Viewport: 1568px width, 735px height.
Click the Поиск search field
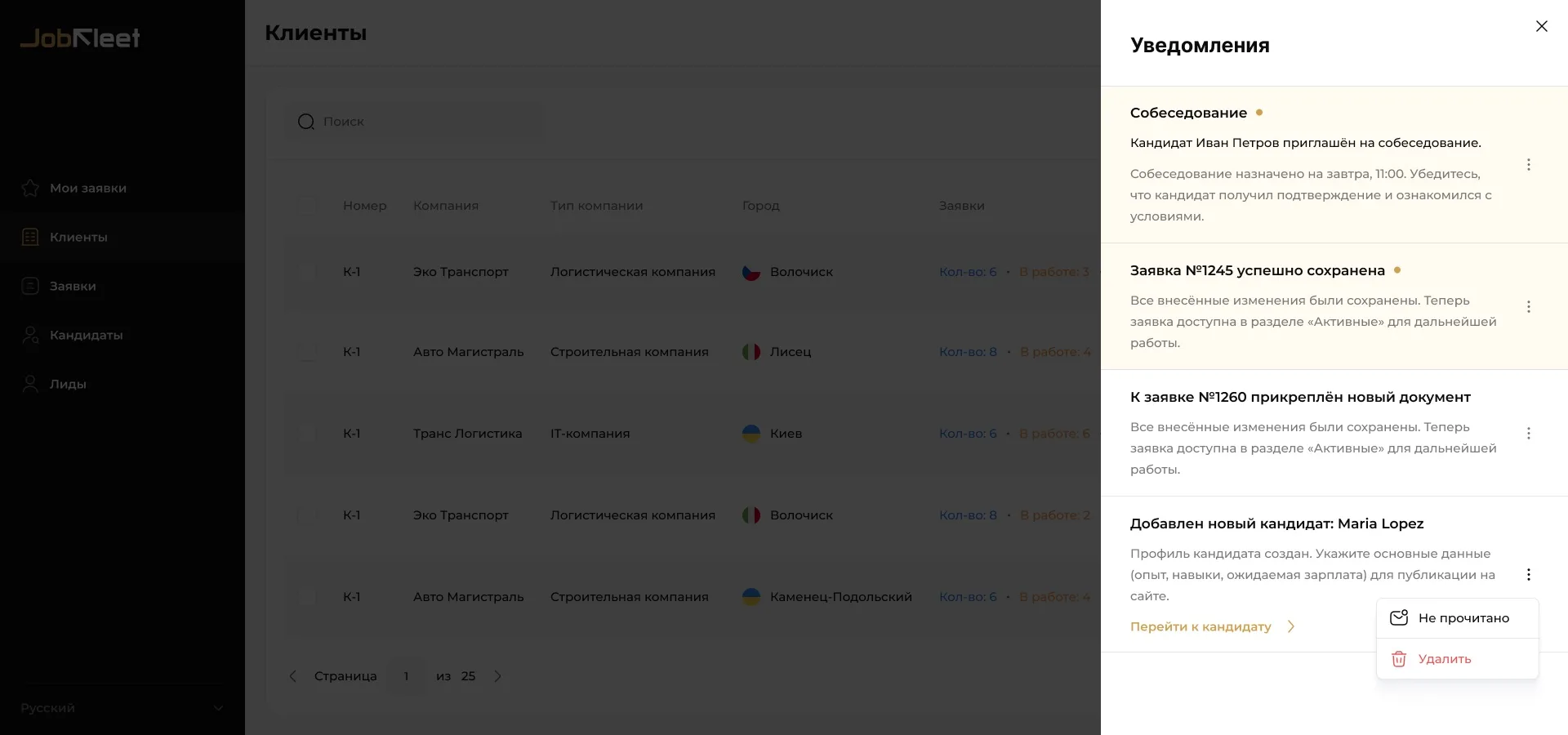pyautogui.click(x=425, y=122)
